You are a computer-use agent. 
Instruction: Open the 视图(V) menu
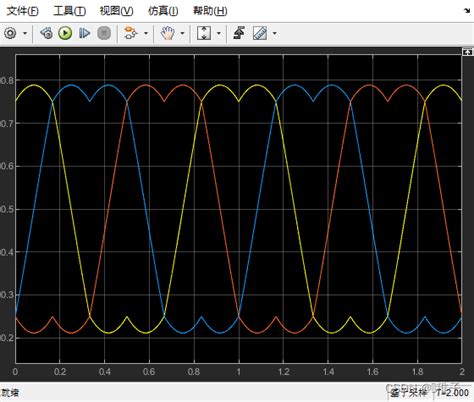[x=116, y=11]
